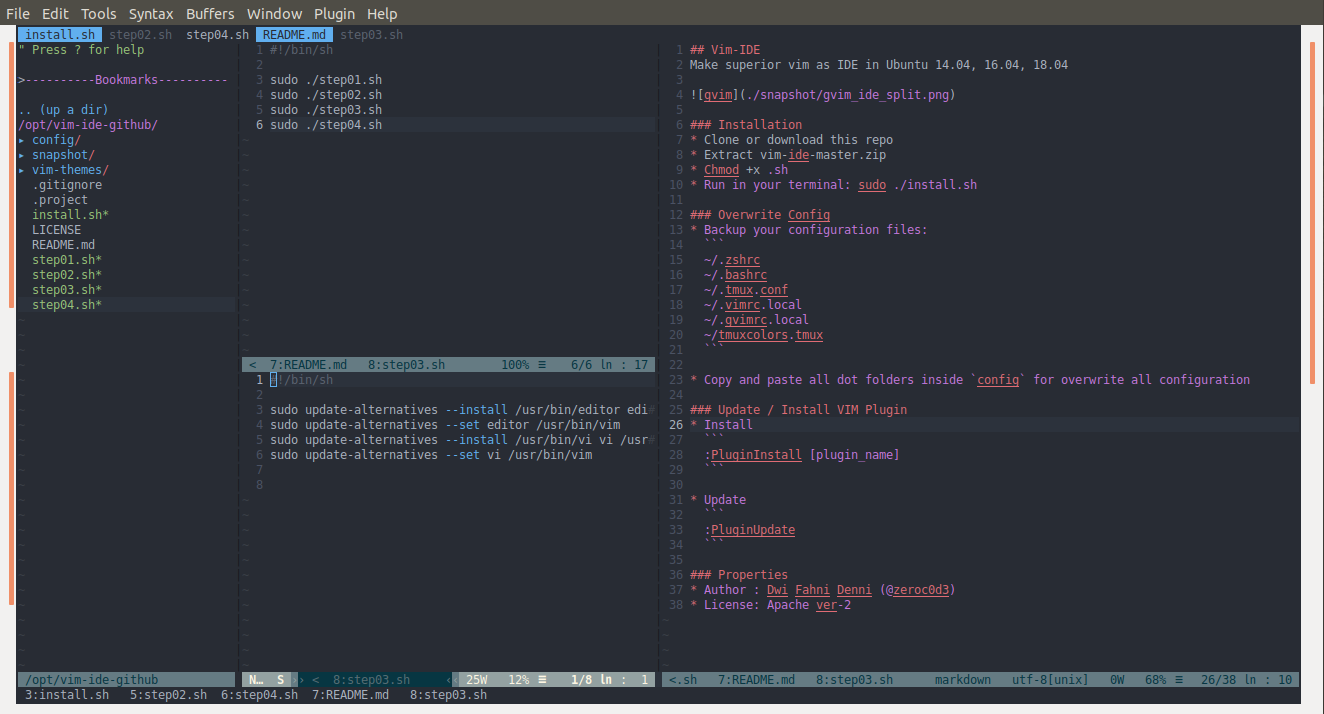Switch to the step03.sh tab at top
1324x714 pixels.
coord(372,35)
